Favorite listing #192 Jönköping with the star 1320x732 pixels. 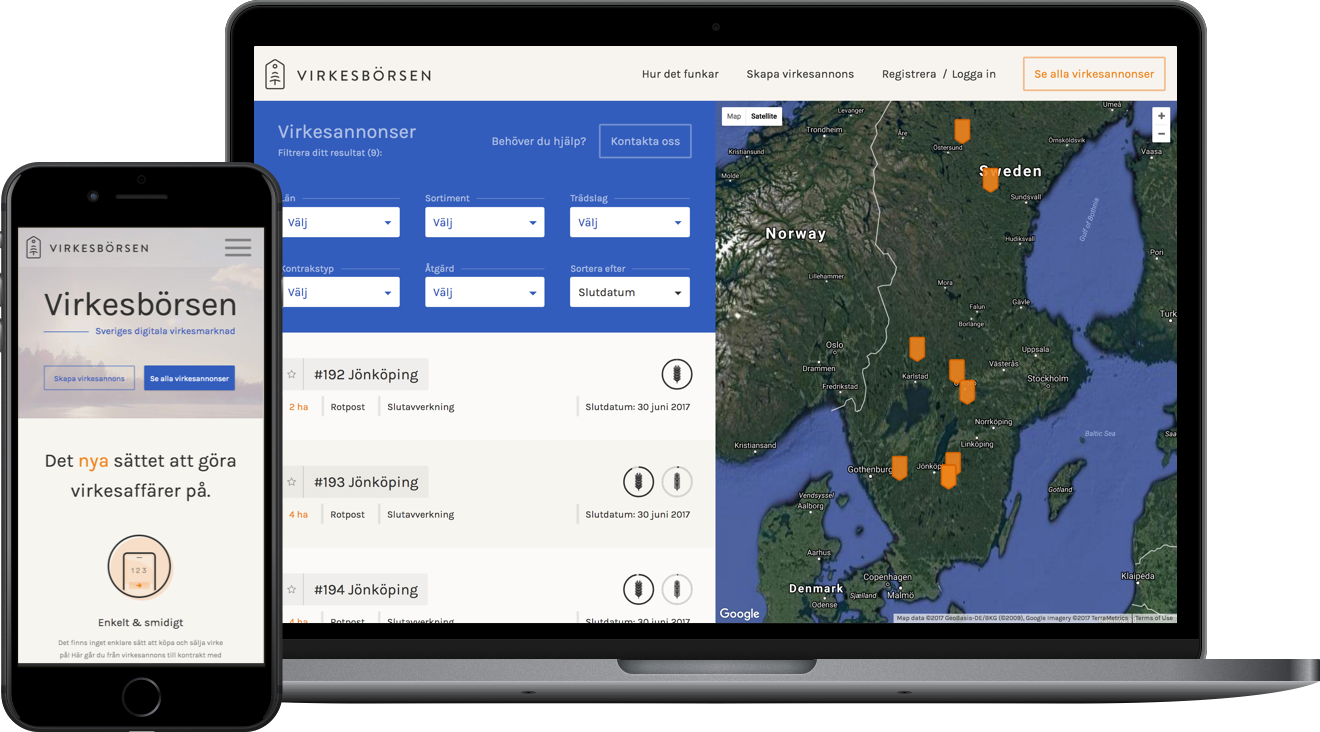click(292, 375)
